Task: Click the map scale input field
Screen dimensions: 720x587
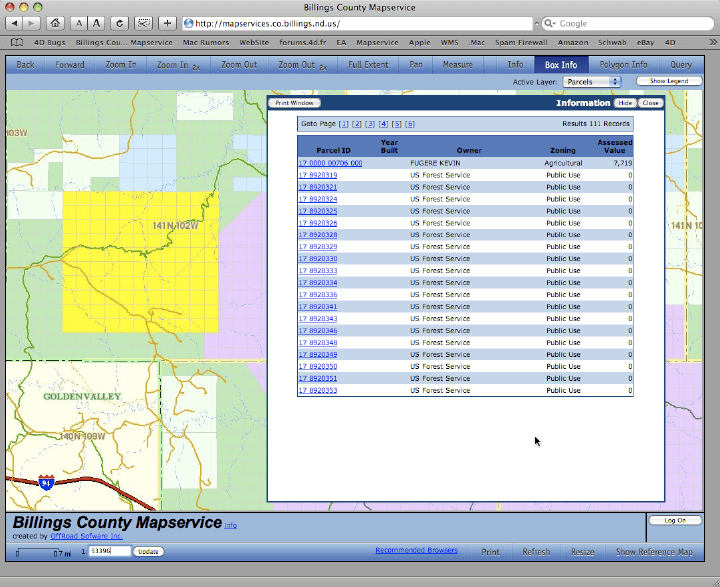Action: pyautogui.click(x=109, y=551)
